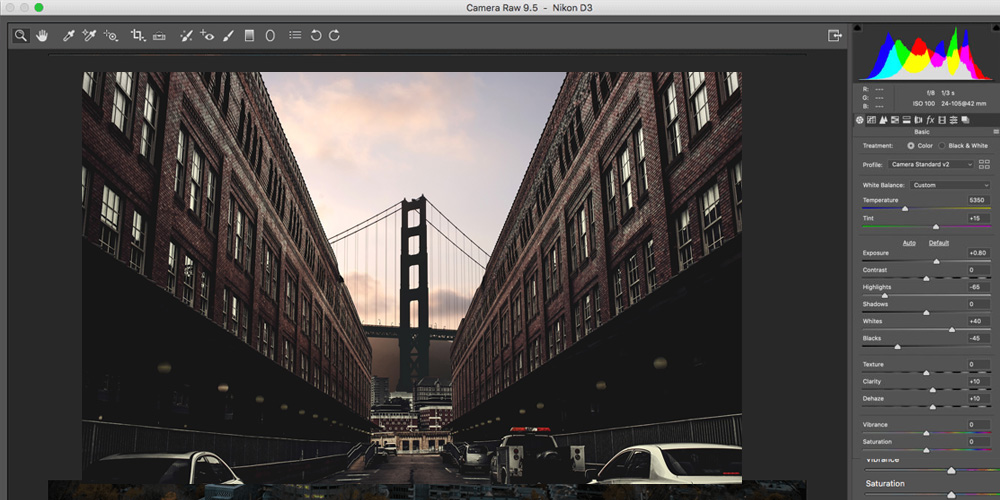Choose the Color Sampler tool

click(x=89, y=36)
